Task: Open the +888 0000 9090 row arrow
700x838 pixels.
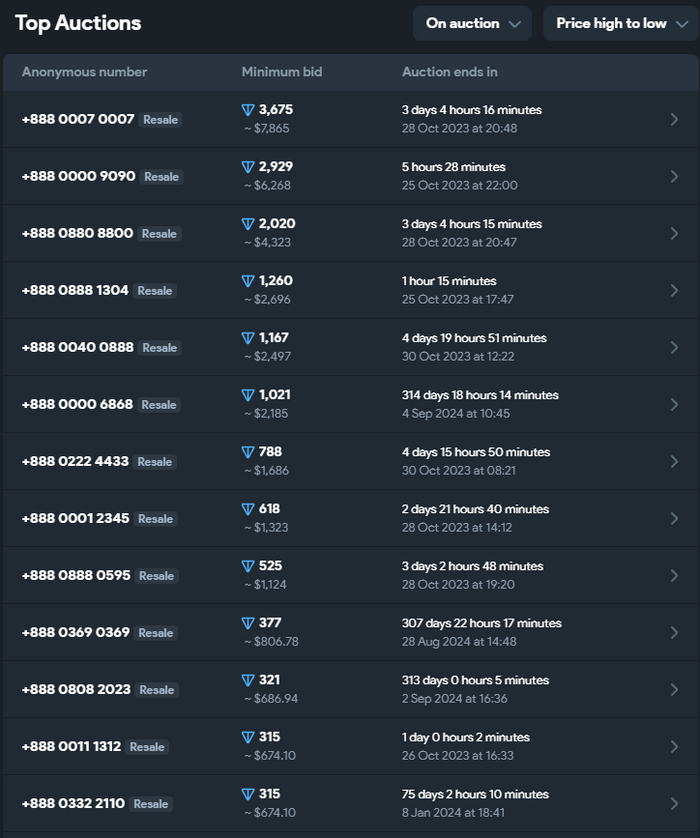Action: click(674, 176)
